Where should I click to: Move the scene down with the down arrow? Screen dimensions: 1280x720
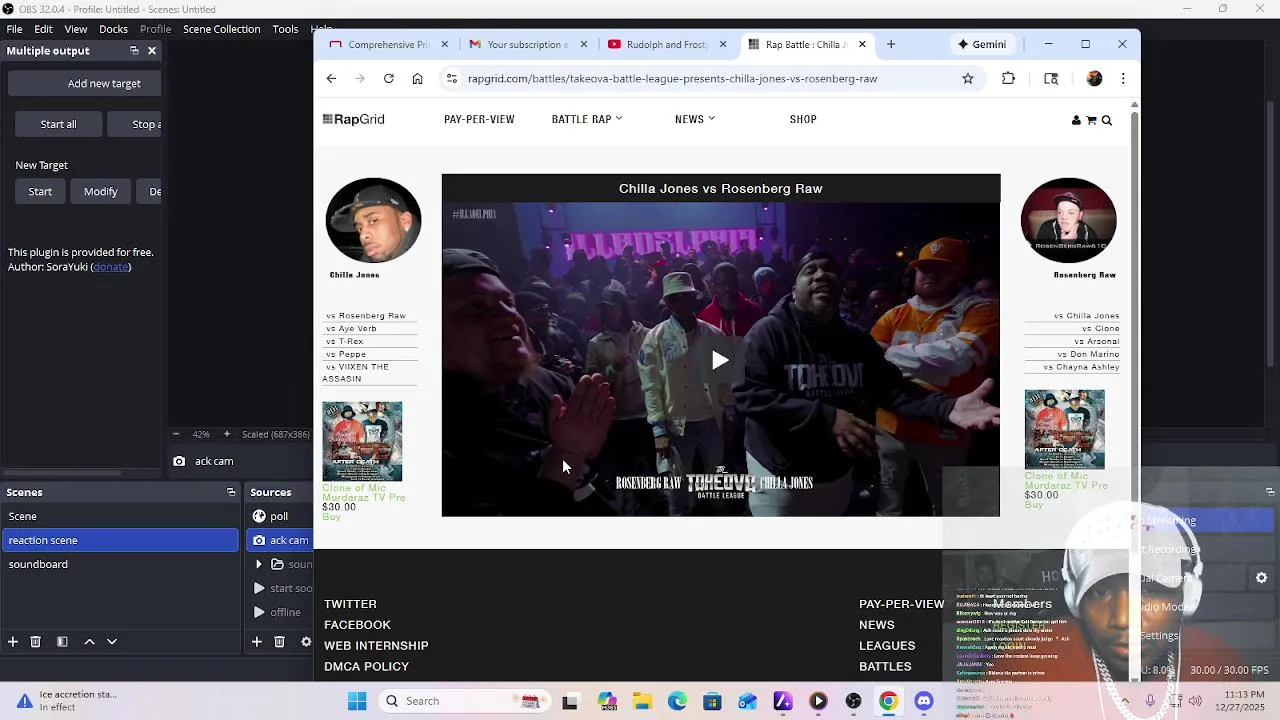coord(112,641)
